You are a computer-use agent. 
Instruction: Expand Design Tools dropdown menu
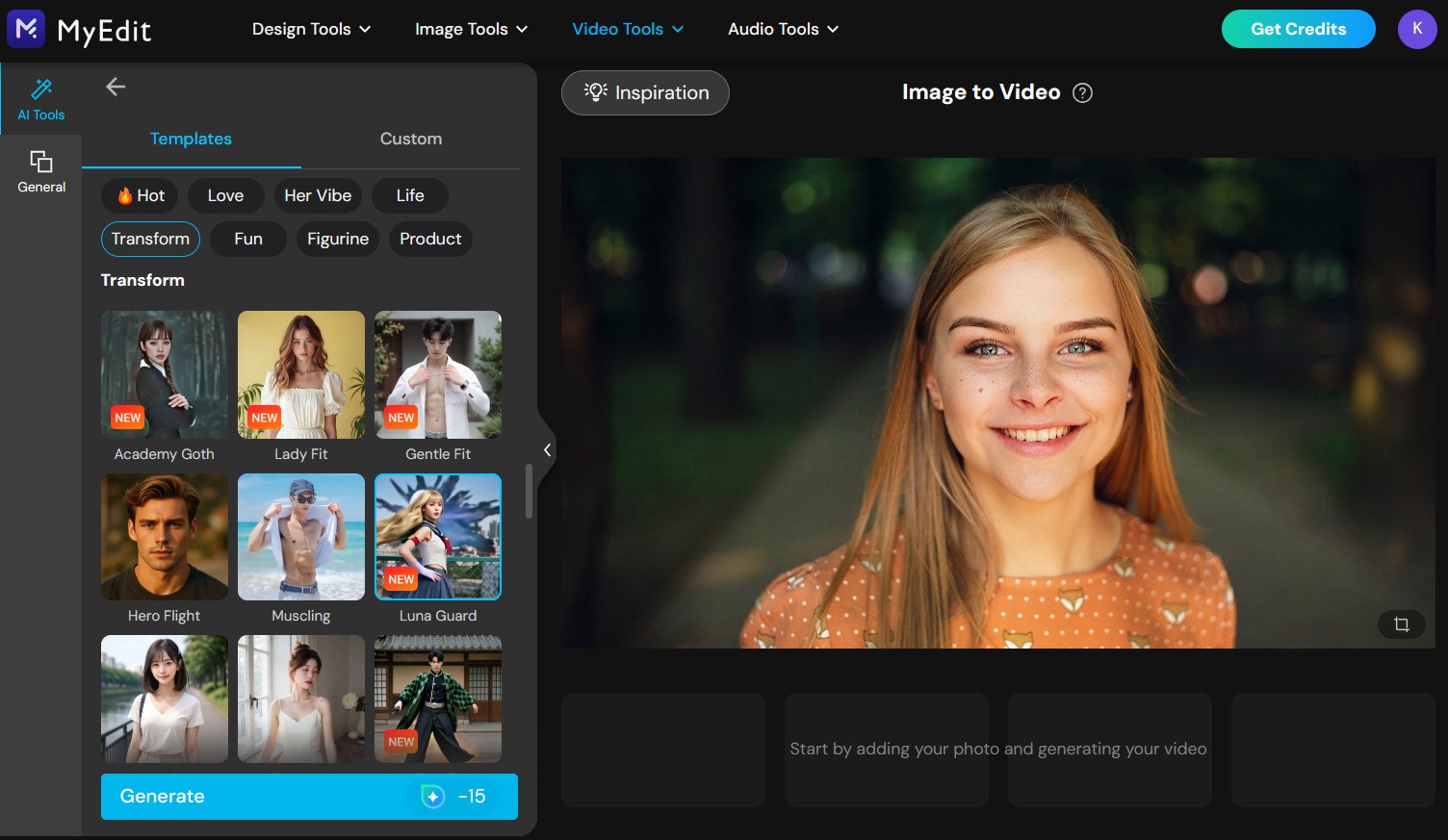point(312,29)
